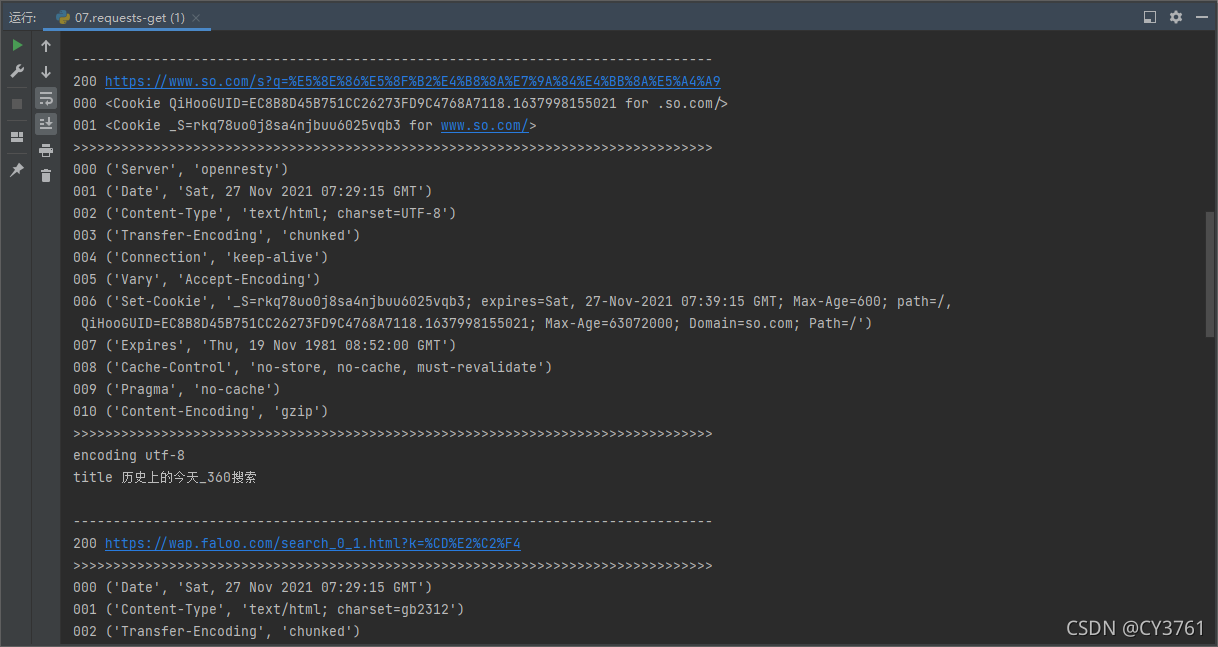The width and height of the screenshot is (1218, 647).
Task: Open run configuration wrench icon
Action: tap(16, 72)
